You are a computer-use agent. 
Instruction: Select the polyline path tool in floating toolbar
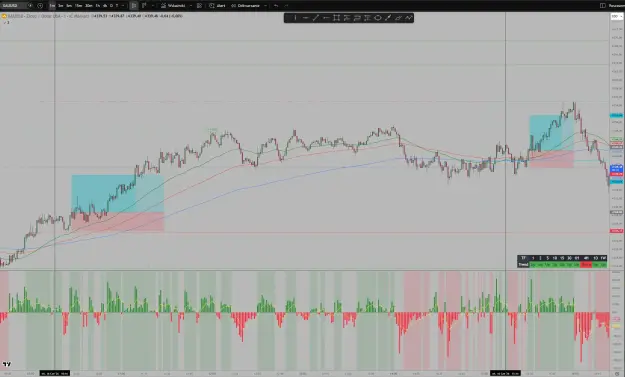[409, 18]
